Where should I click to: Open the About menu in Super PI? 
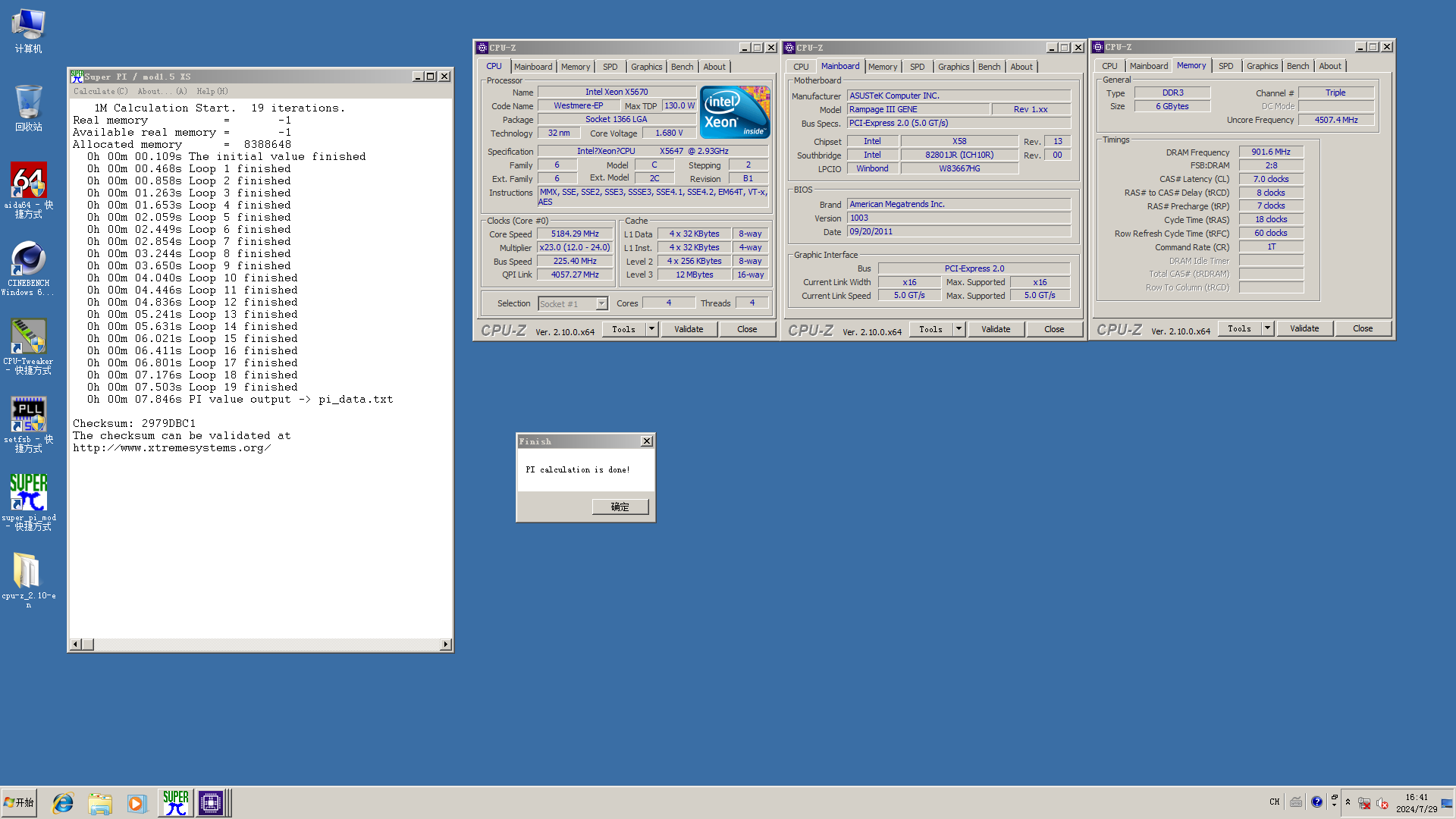click(x=162, y=92)
